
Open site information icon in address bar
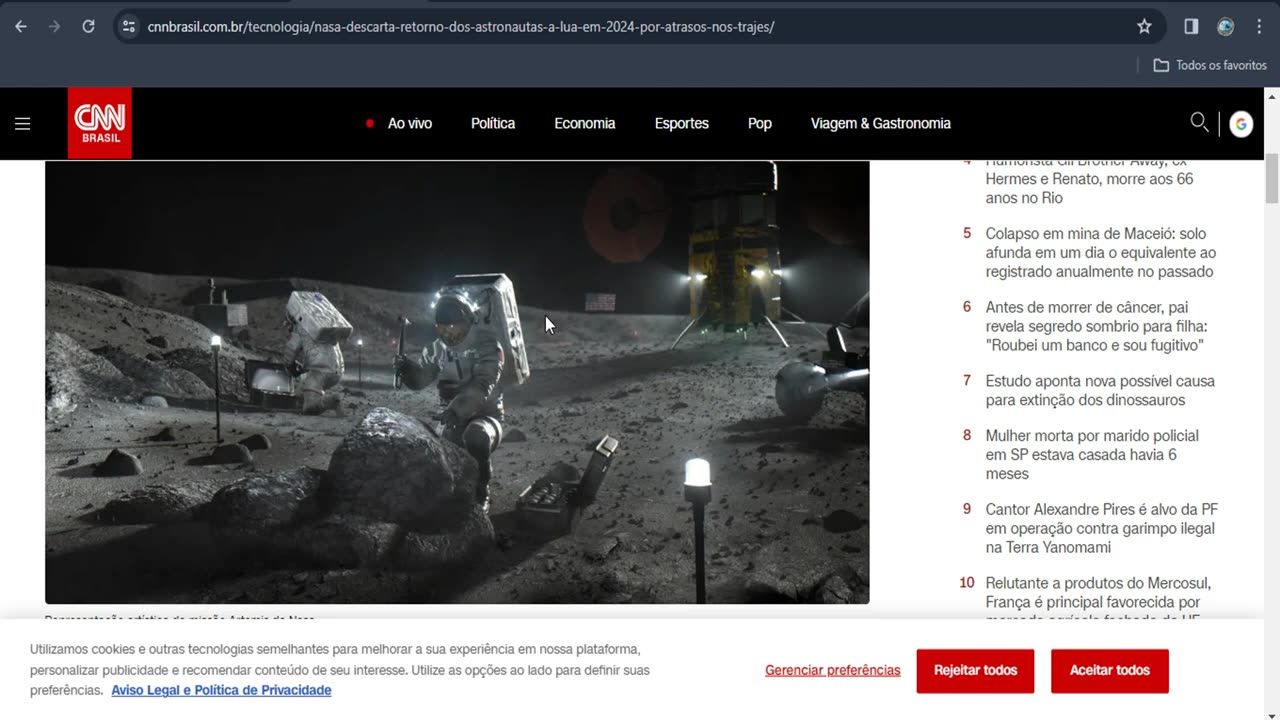pos(128,27)
